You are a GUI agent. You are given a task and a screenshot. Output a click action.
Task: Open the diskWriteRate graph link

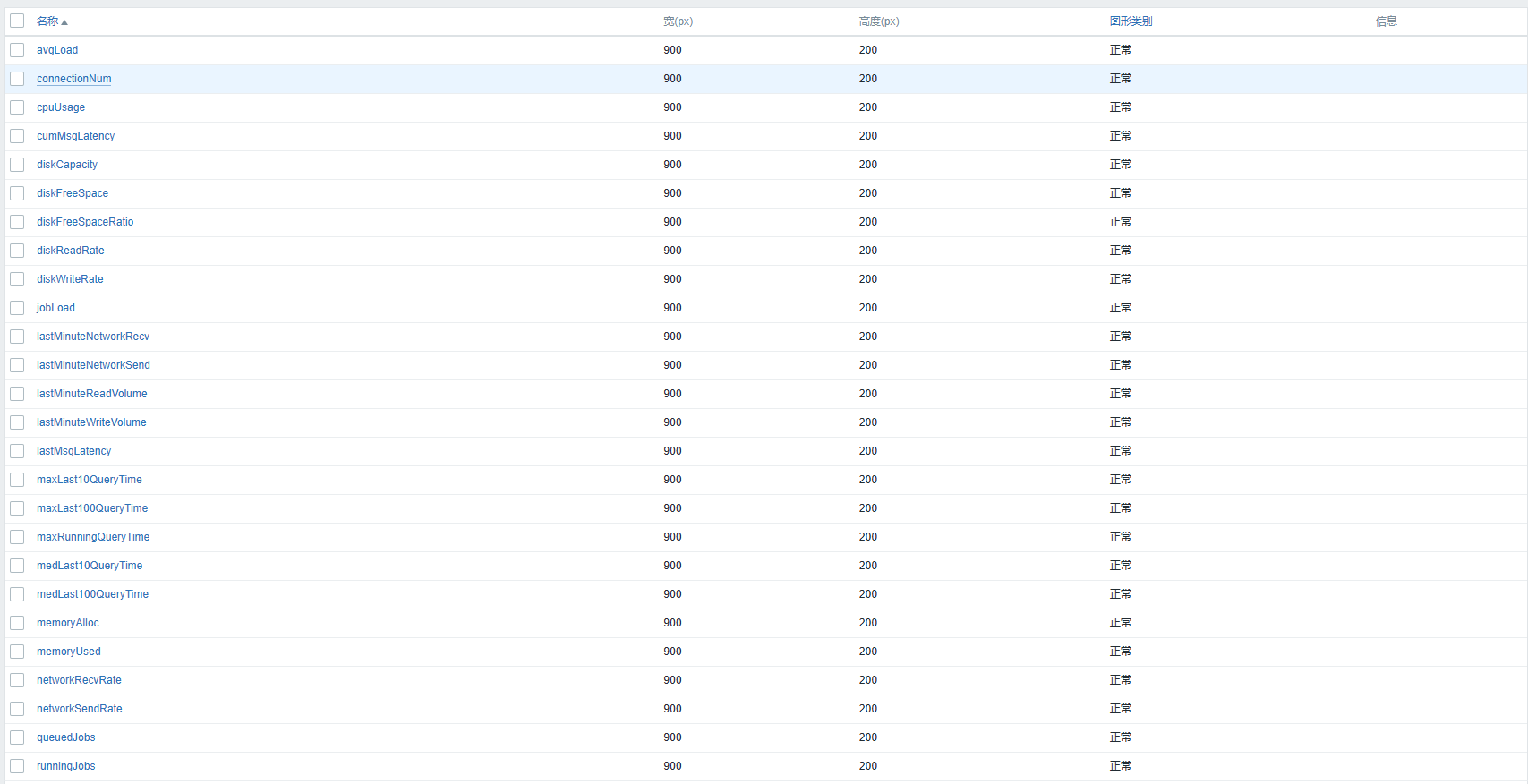(x=70, y=279)
